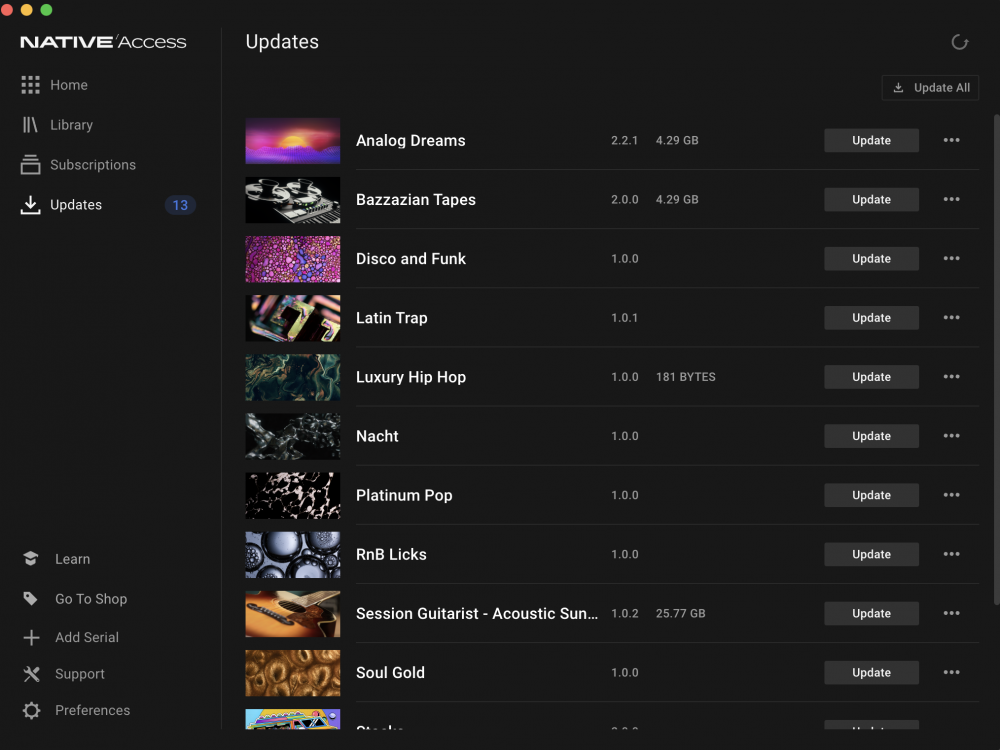Update Bazzazian Tapes
Viewport: 1000px width, 750px height.
click(871, 200)
